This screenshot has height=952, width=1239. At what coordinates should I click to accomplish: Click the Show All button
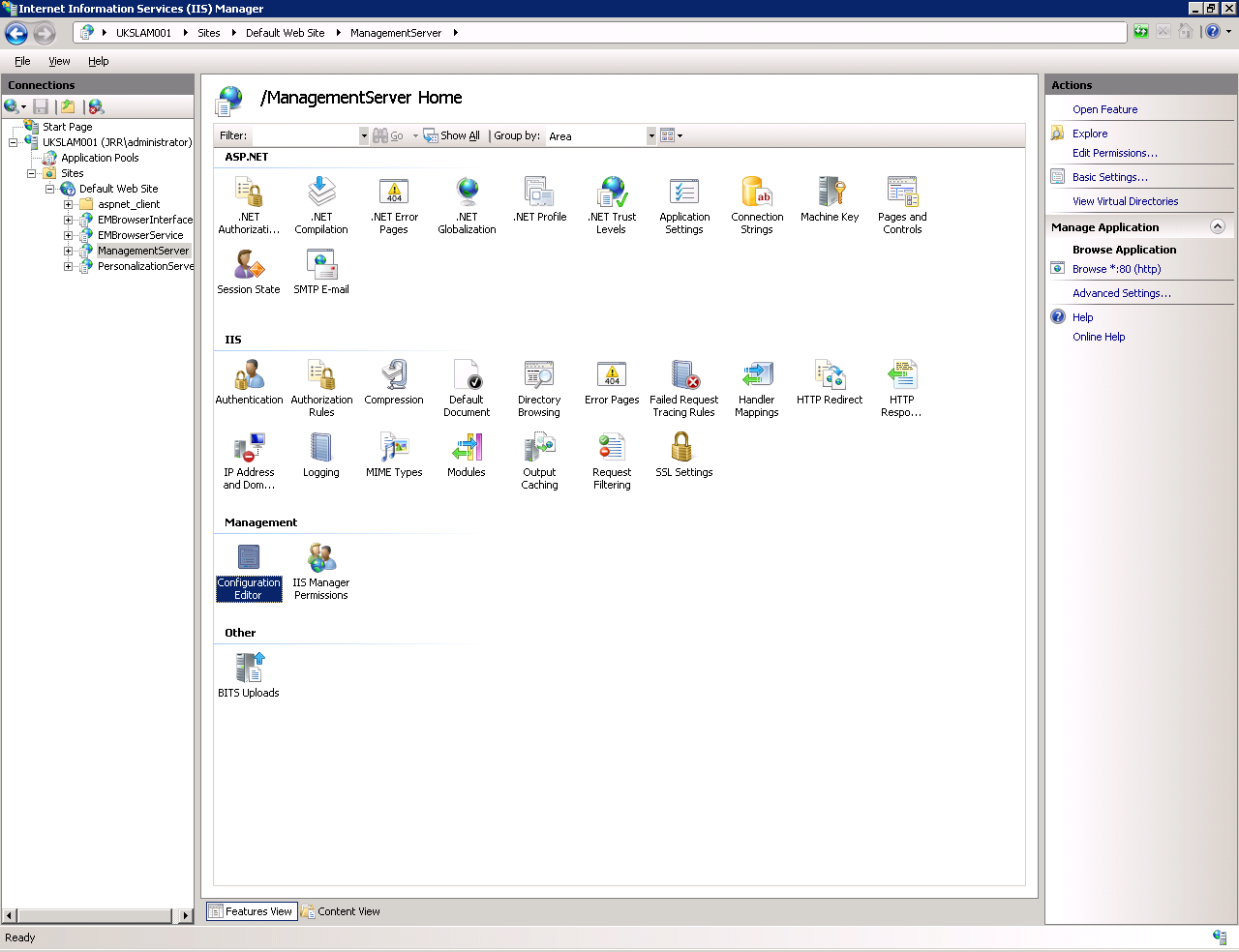click(x=452, y=136)
